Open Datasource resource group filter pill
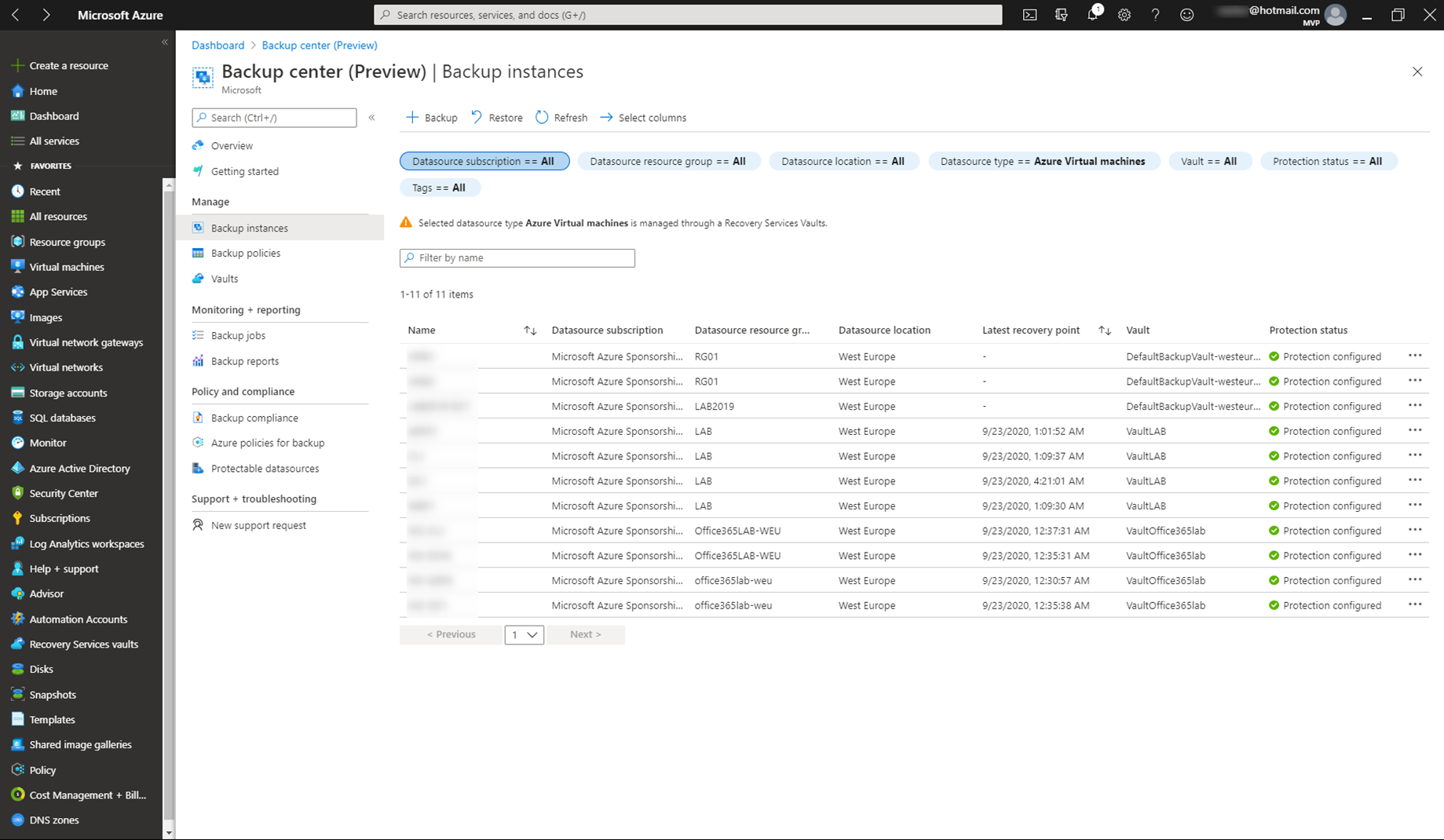1444x840 pixels. tap(668, 162)
